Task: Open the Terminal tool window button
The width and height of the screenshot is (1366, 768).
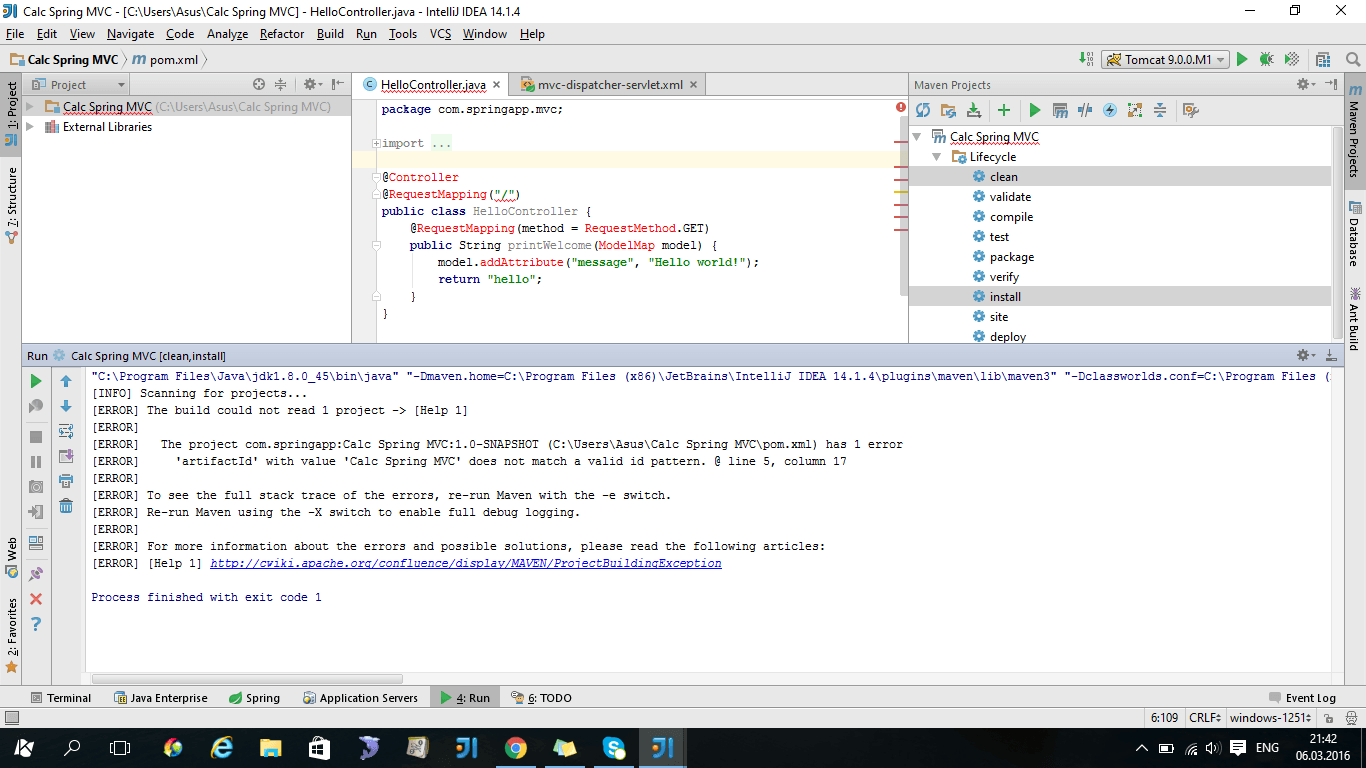Action: pos(60,698)
